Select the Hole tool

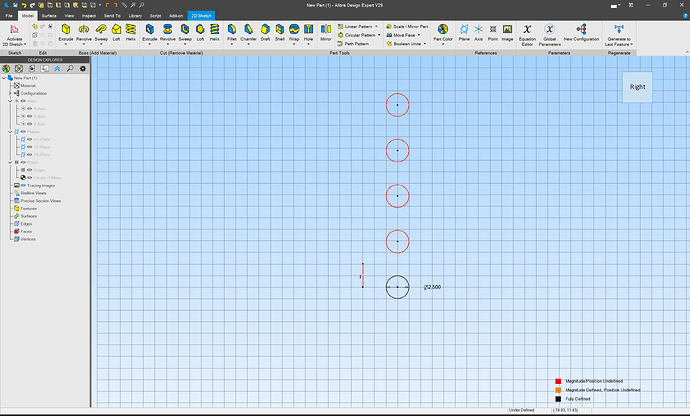308,33
